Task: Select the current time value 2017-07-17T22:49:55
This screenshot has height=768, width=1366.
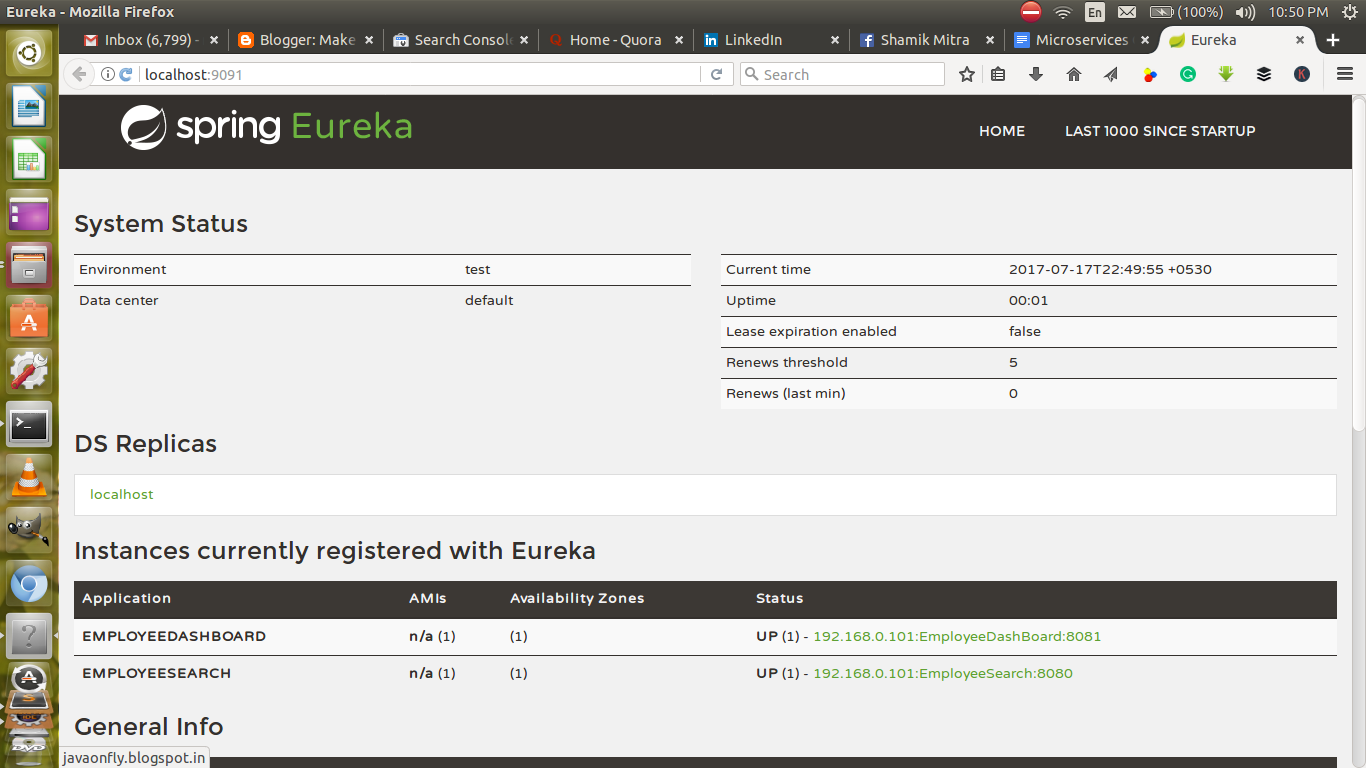Action: [x=1110, y=269]
